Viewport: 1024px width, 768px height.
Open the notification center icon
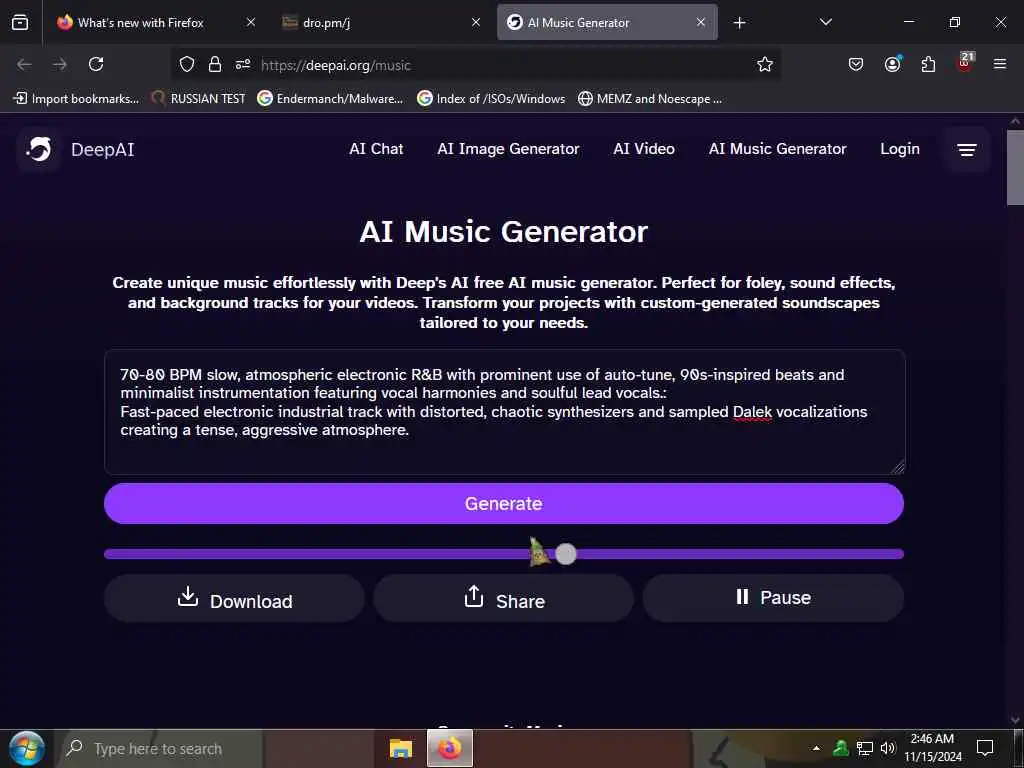pyautogui.click(x=984, y=748)
